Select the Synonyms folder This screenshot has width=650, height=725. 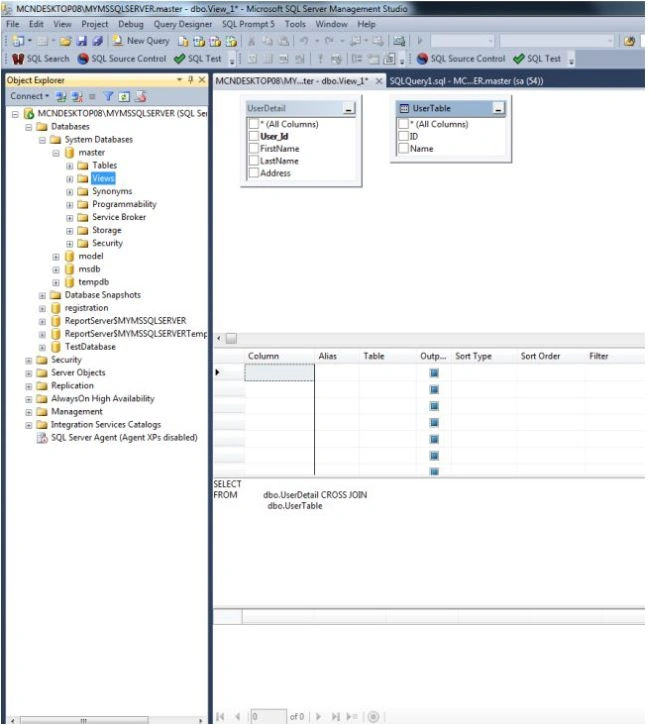point(112,191)
